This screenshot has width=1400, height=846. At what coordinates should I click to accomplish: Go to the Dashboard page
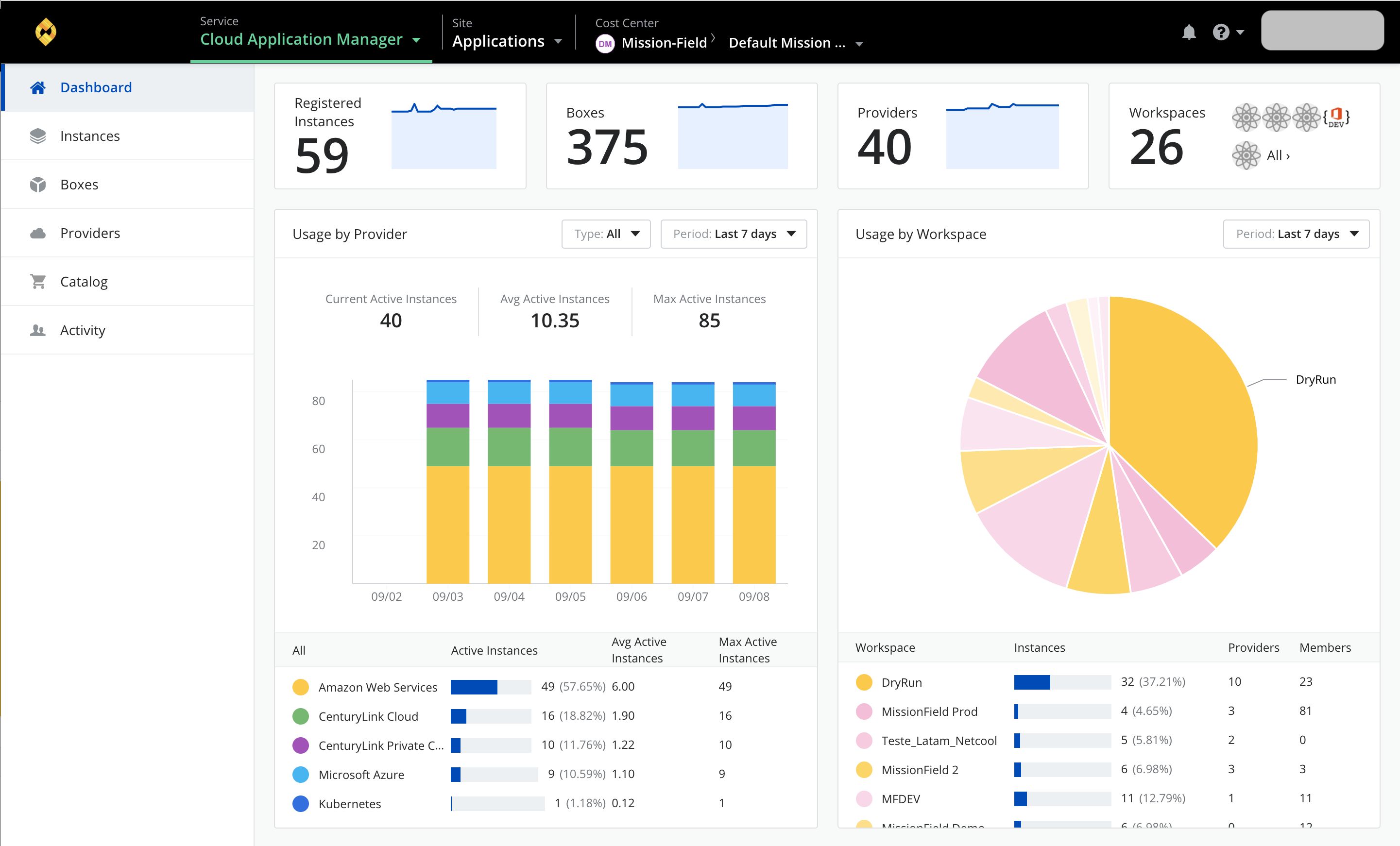pyautogui.click(x=128, y=87)
